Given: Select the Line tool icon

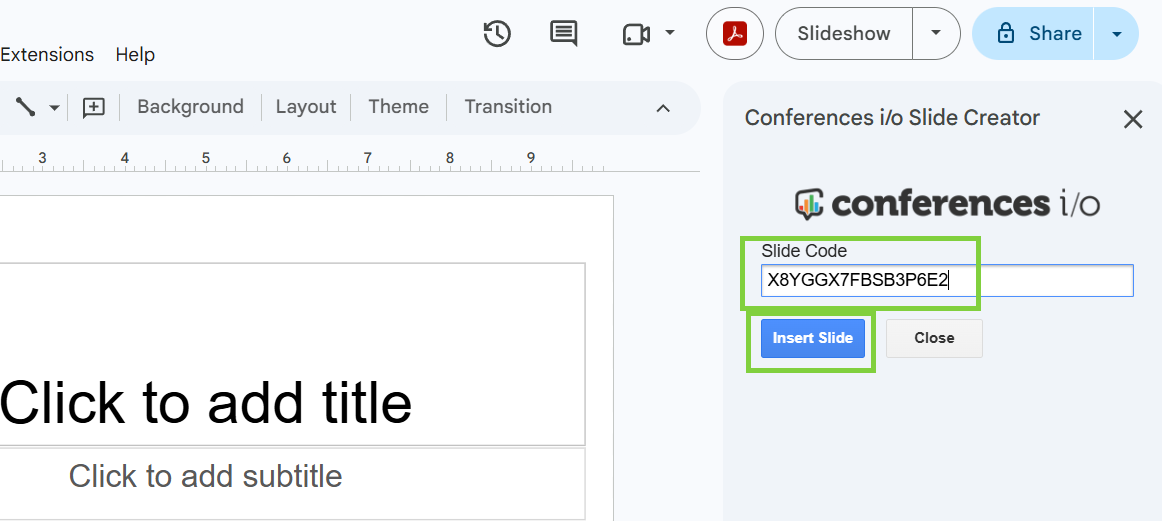Looking at the screenshot, I should 26,107.
